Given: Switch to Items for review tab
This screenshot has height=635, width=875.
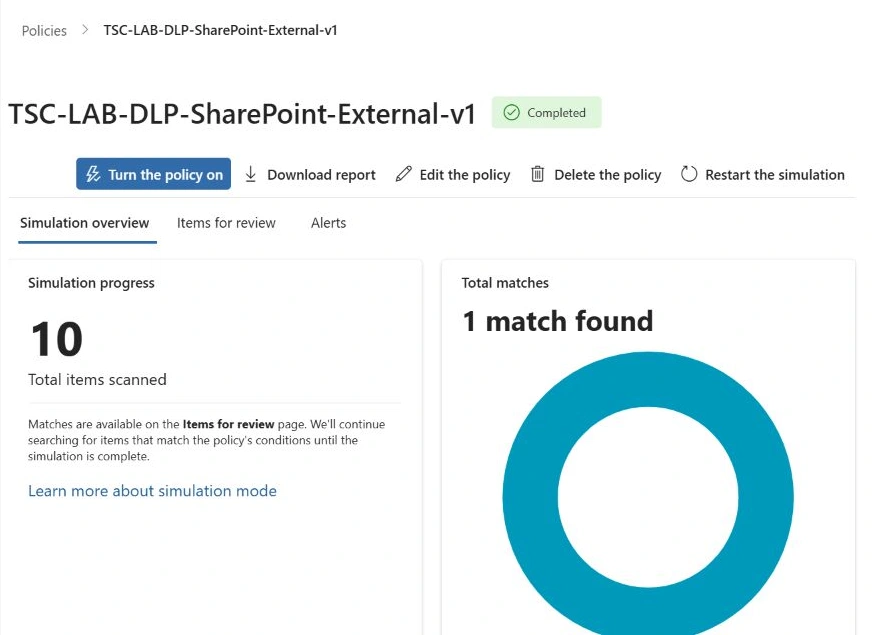Looking at the screenshot, I should coord(226,223).
